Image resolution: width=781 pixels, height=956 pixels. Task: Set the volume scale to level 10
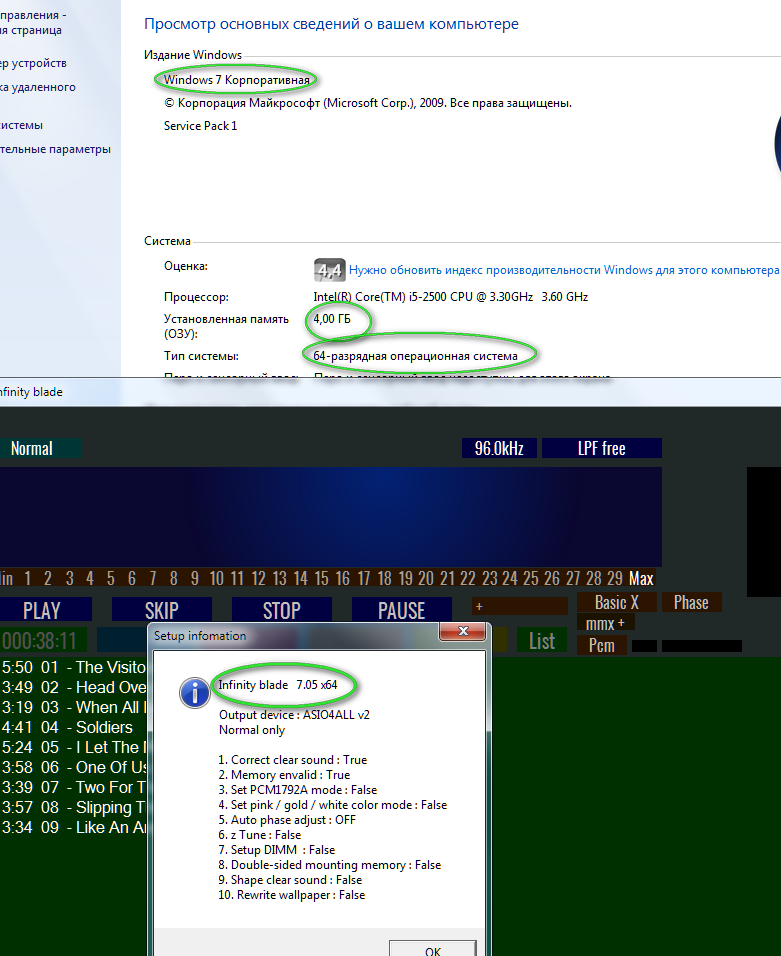tap(216, 578)
